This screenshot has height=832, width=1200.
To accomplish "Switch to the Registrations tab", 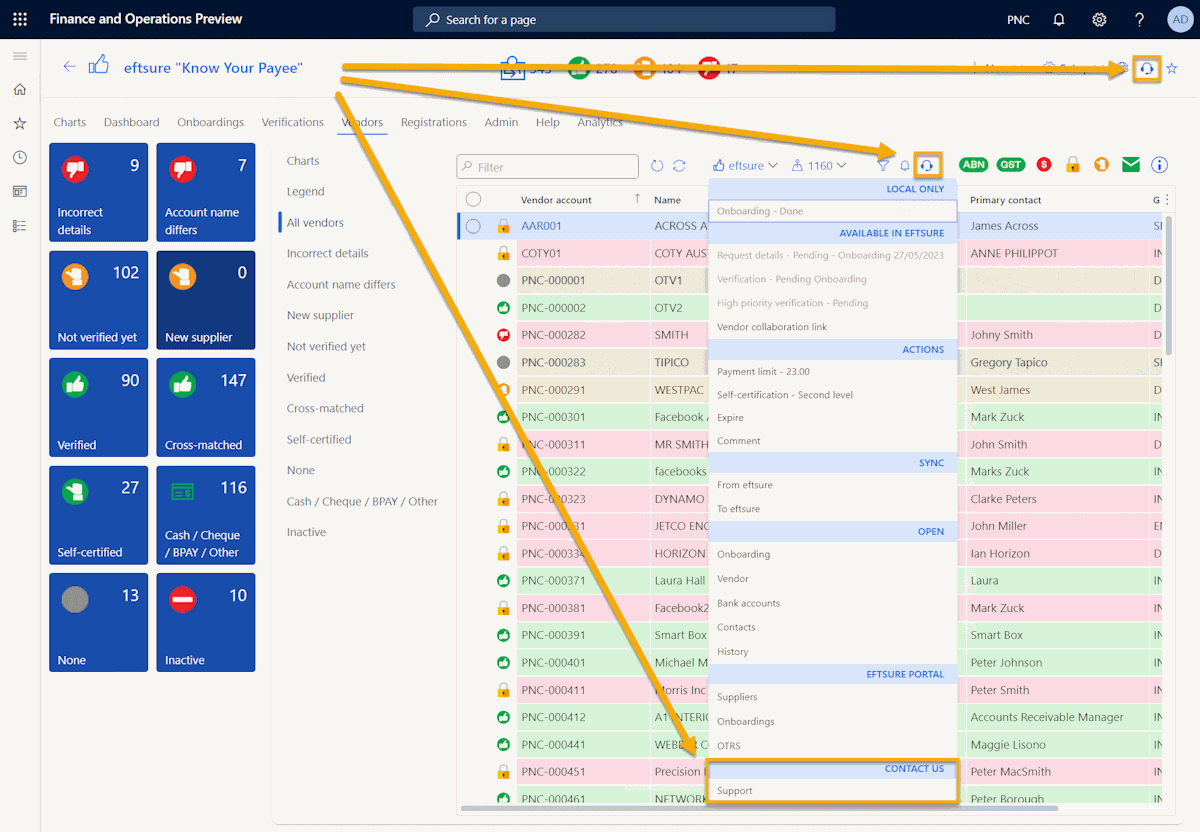I will point(434,122).
